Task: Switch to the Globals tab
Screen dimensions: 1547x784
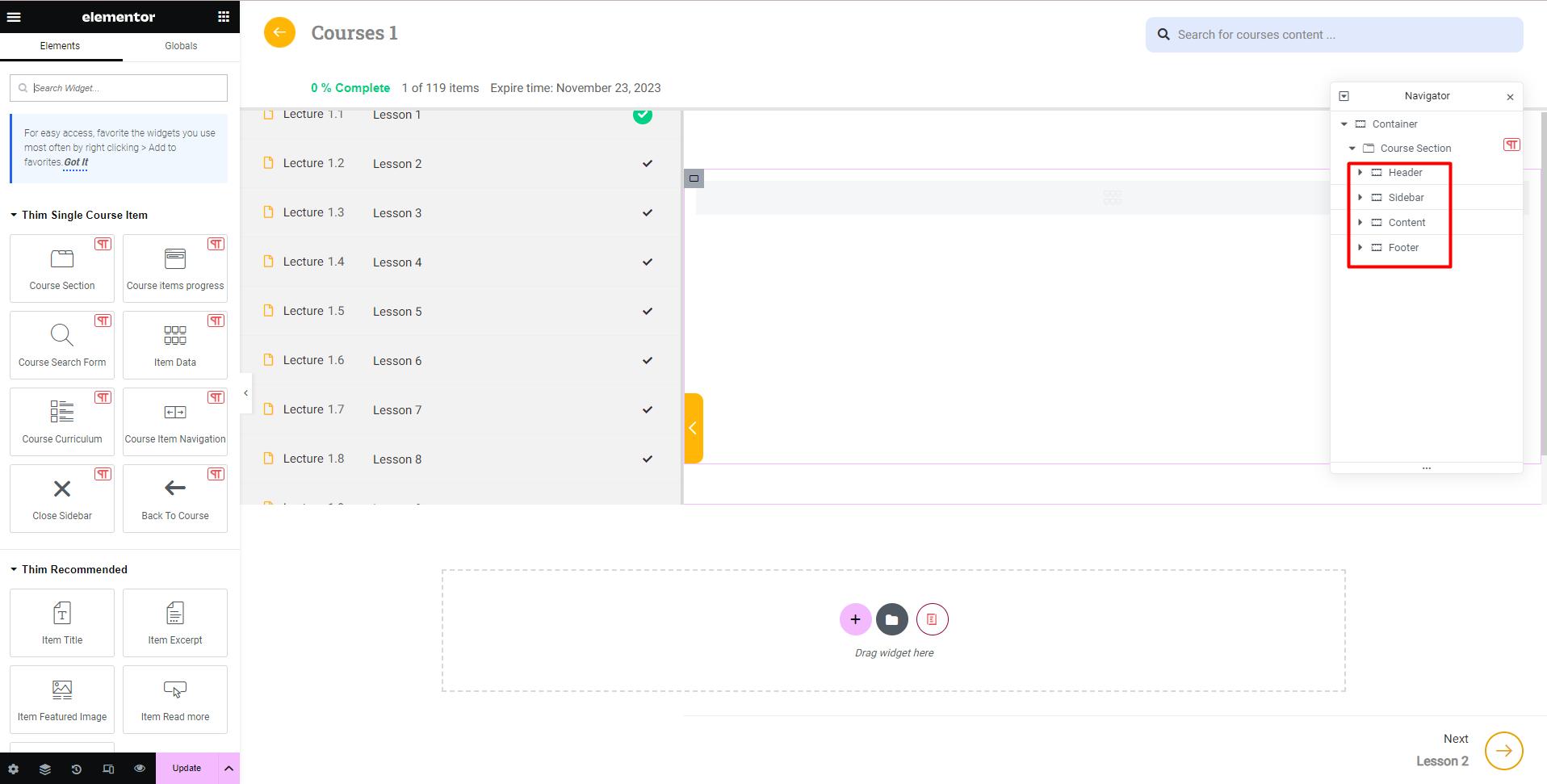Action: pos(181,46)
